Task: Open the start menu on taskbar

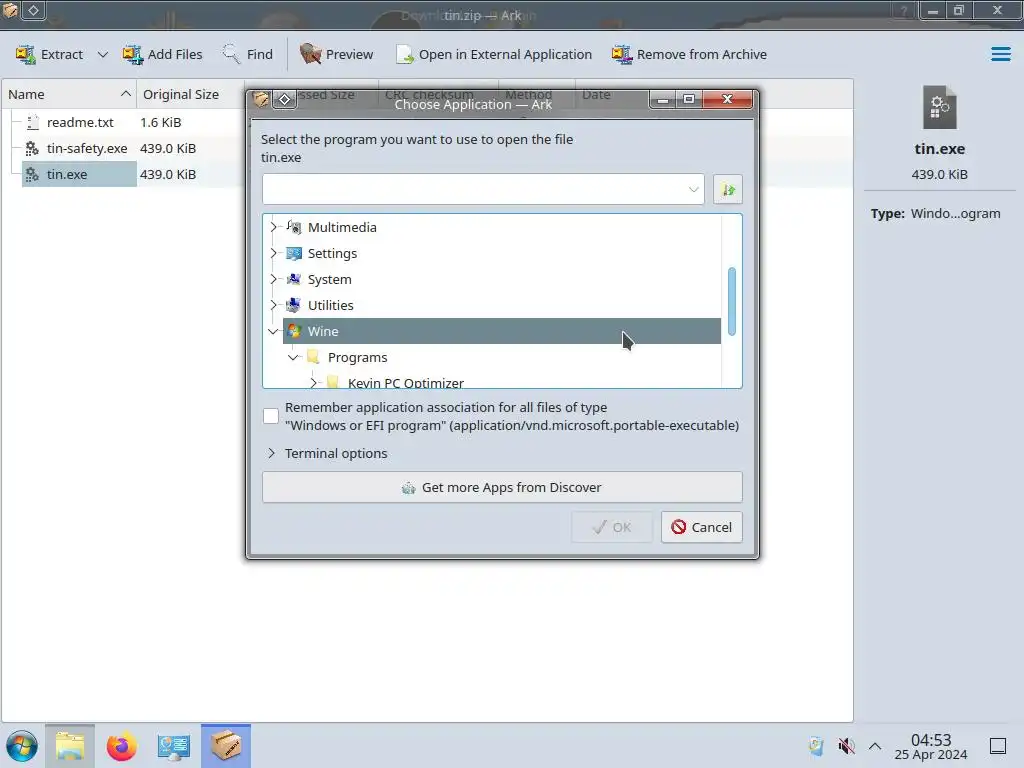Action: (22, 746)
